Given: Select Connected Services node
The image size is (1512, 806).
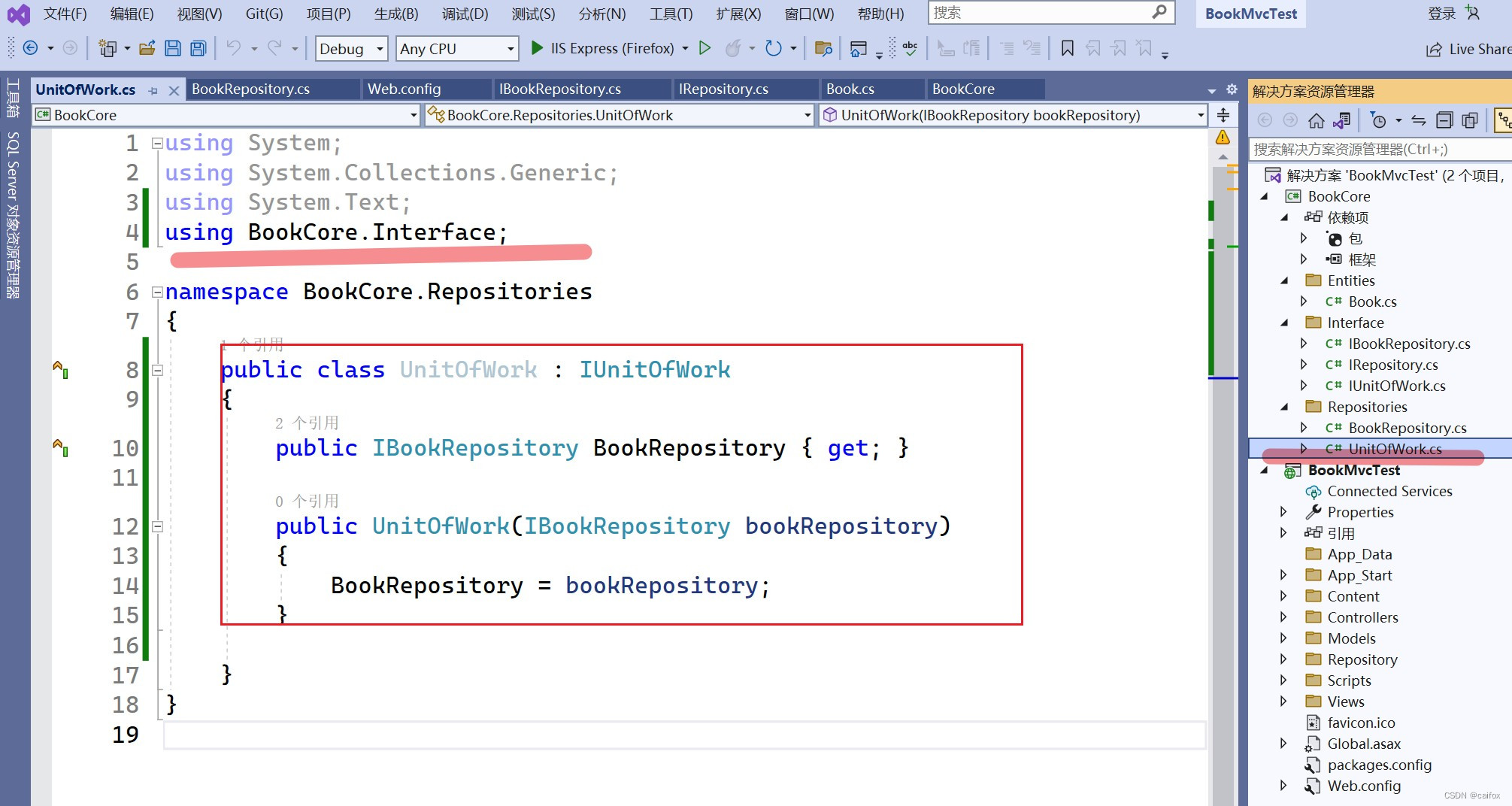Looking at the screenshot, I should tap(1389, 491).
